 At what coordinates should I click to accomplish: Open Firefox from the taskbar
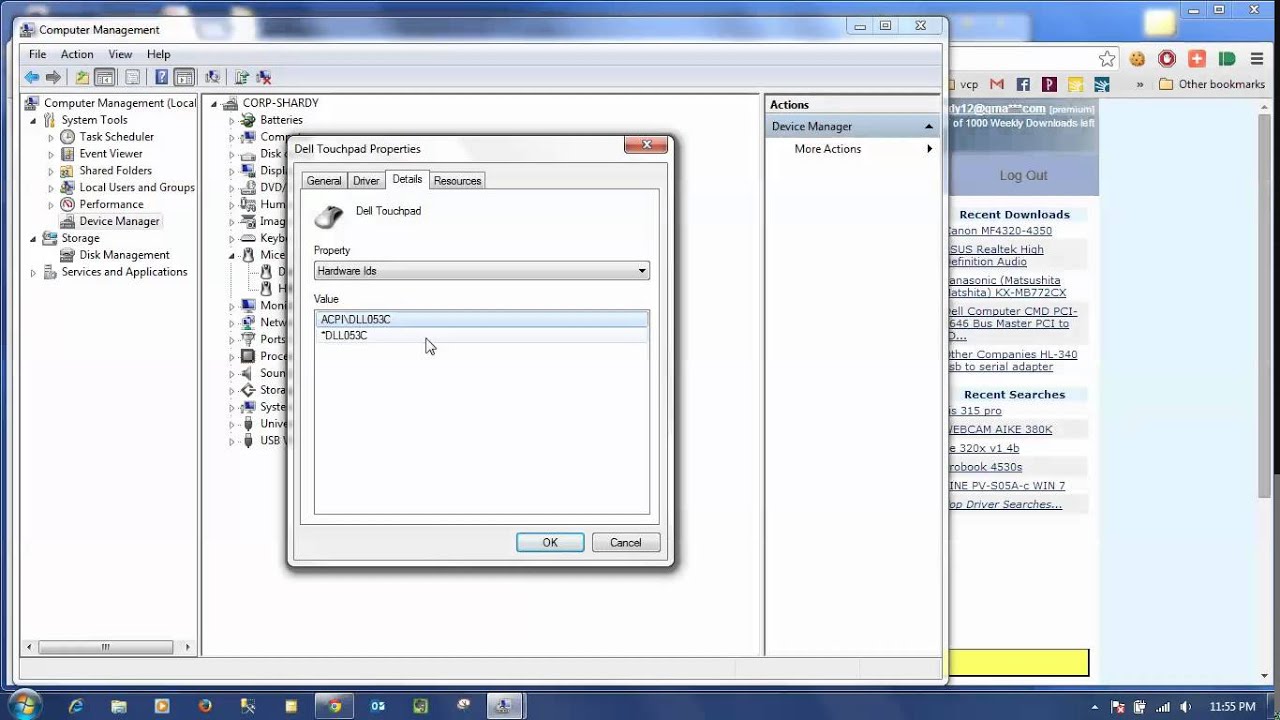click(205, 706)
